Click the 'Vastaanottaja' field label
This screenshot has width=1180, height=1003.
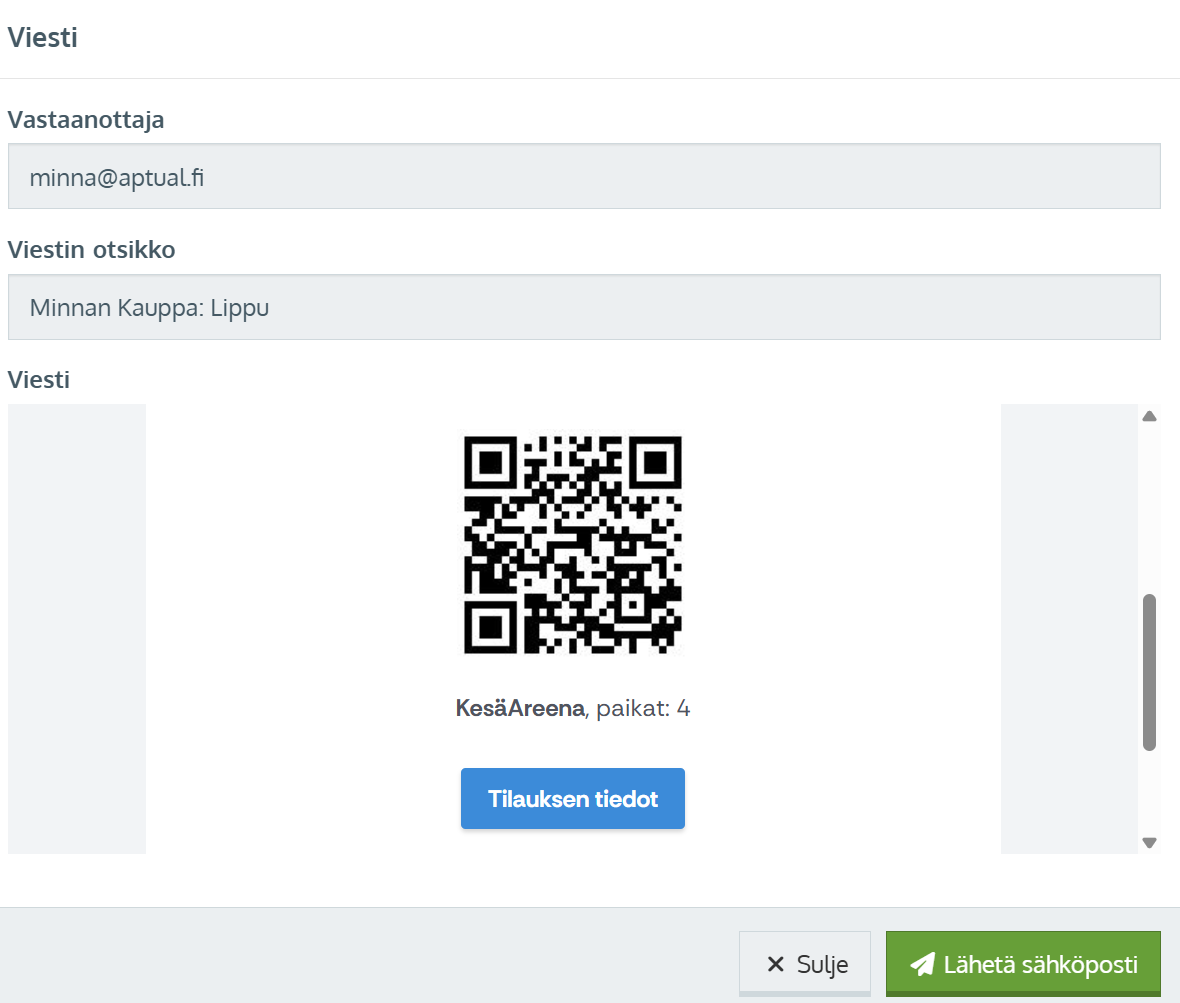pyautogui.click(x=86, y=120)
